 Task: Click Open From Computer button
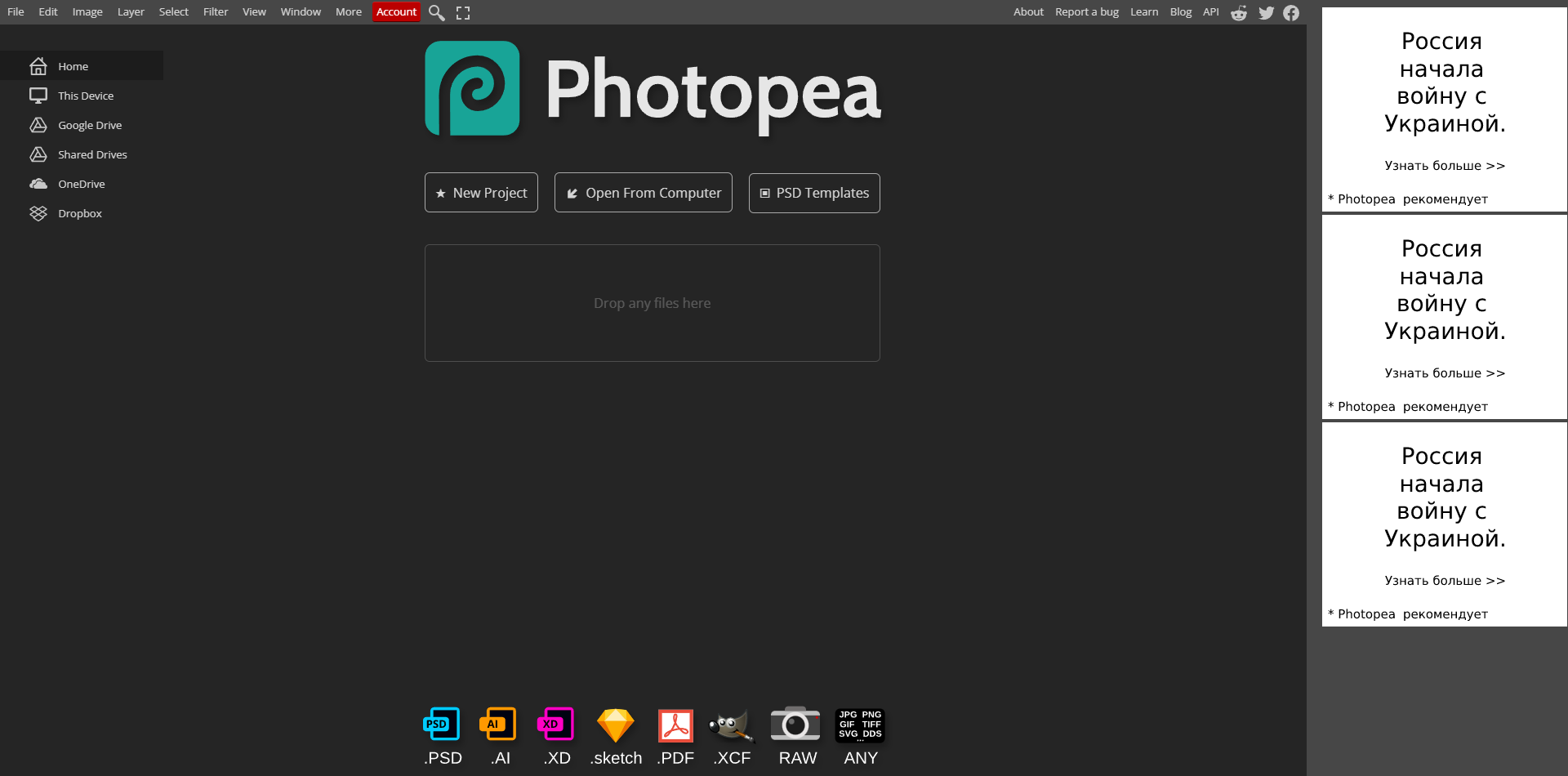(x=644, y=193)
